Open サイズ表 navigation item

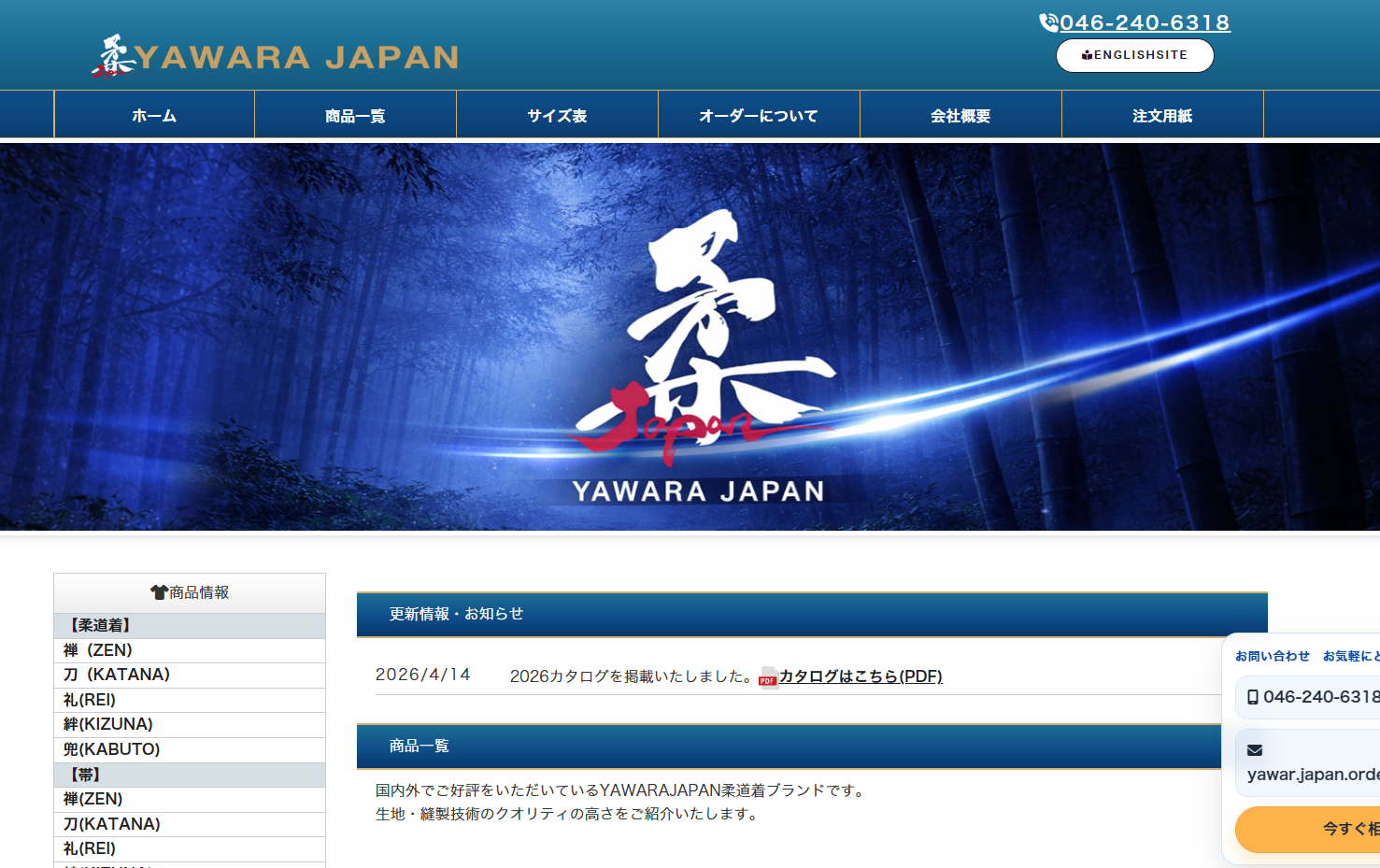pos(557,115)
